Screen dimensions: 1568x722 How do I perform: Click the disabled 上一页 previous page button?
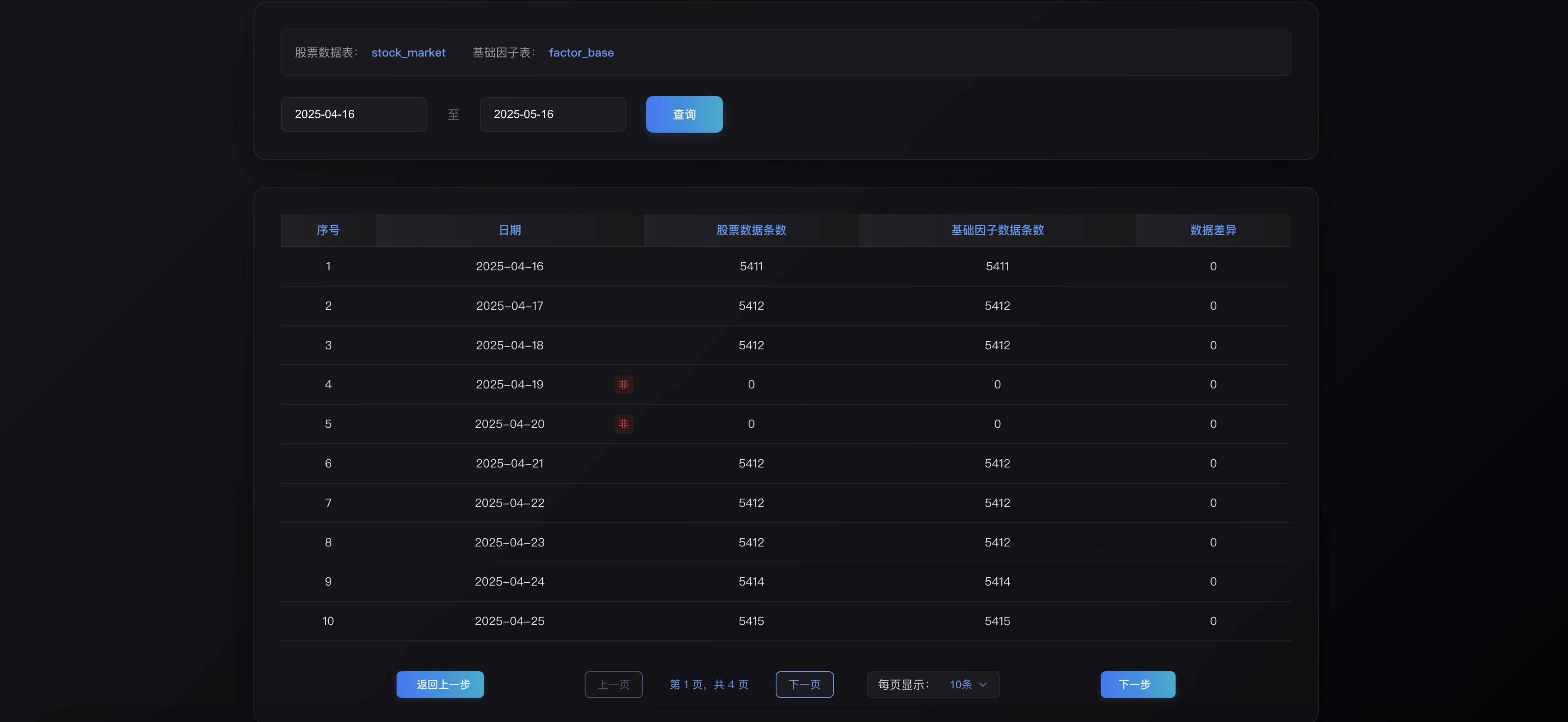(613, 684)
